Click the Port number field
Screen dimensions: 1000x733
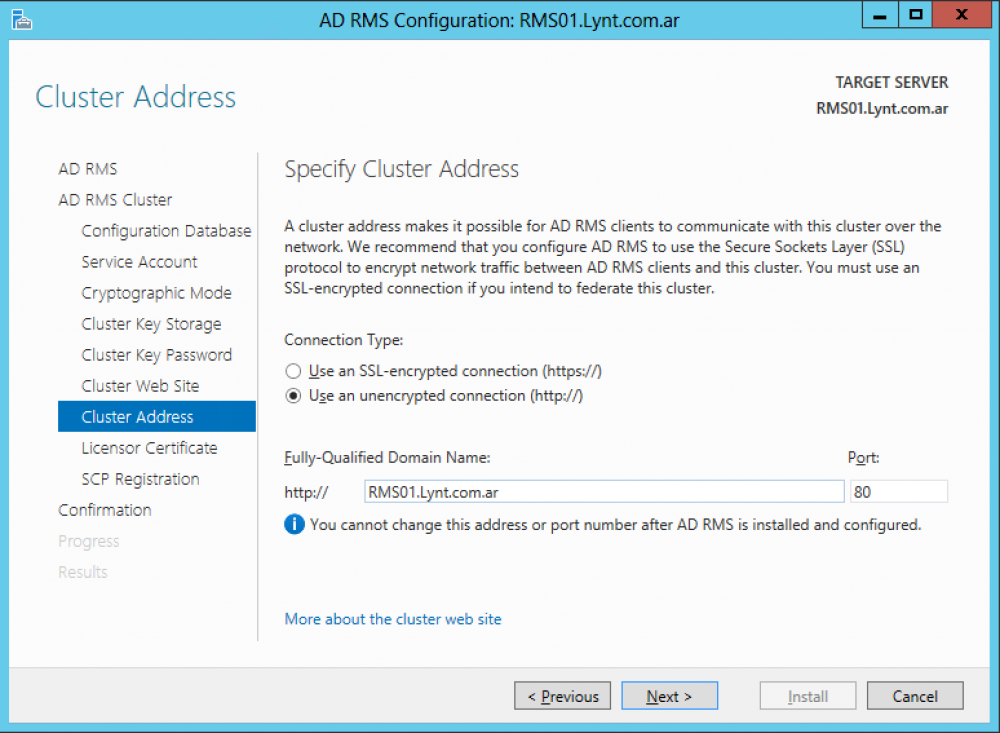899,492
